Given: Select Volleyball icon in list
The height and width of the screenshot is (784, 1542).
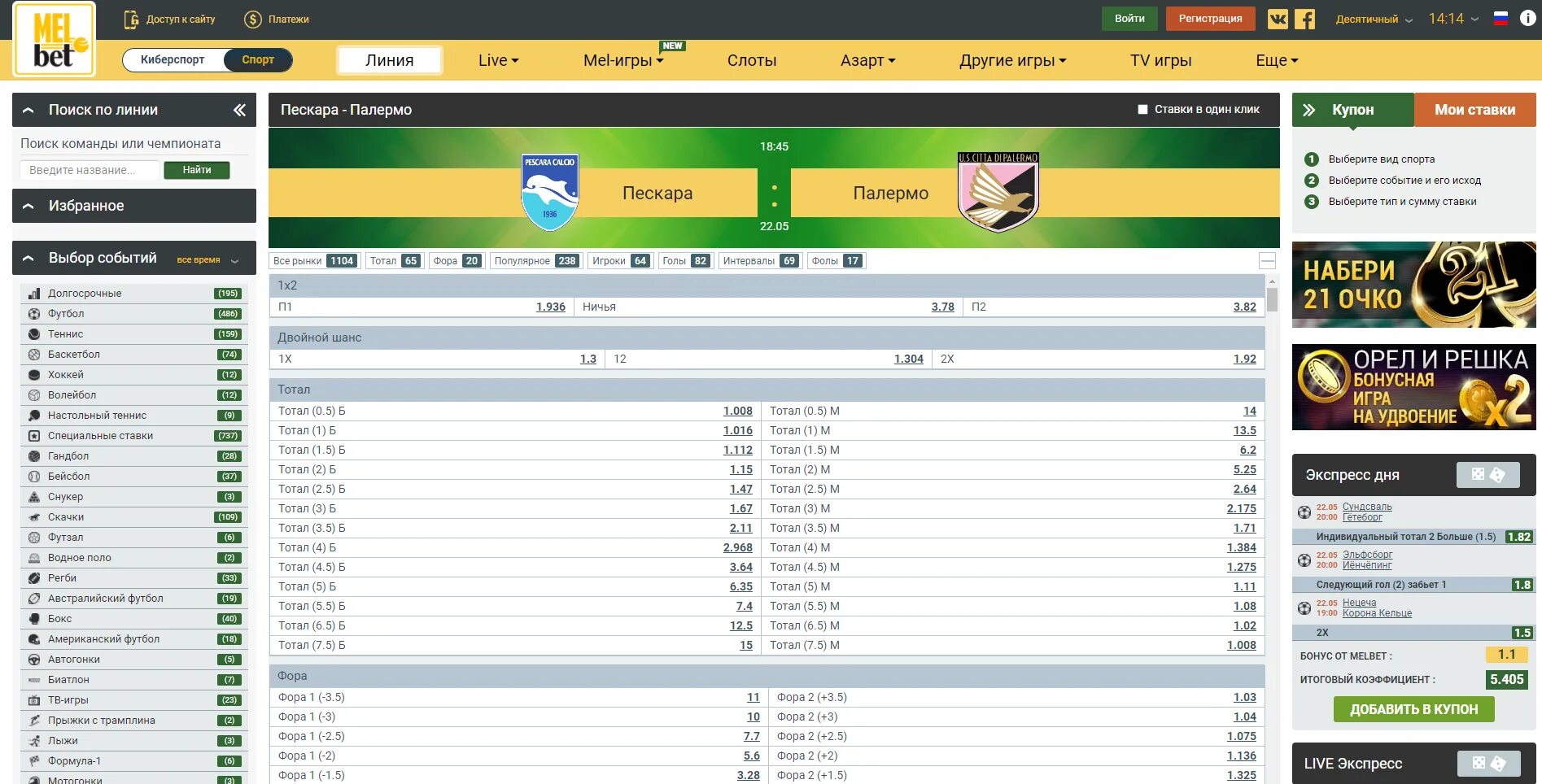Looking at the screenshot, I should click(x=34, y=395).
